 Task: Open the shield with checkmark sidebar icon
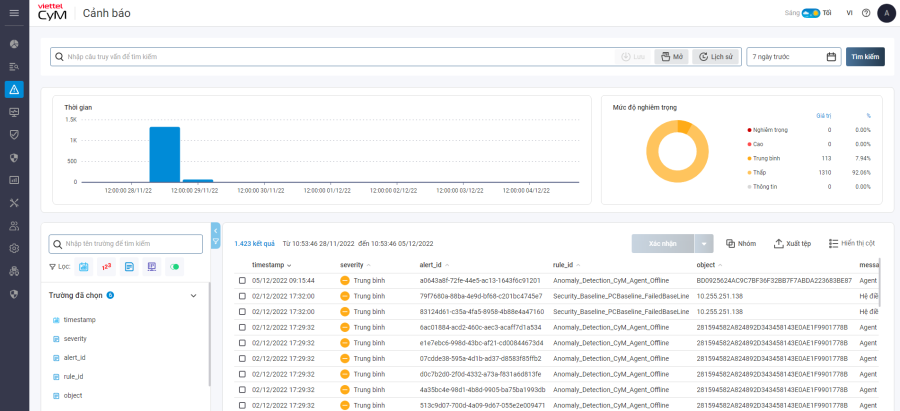pyautogui.click(x=14, y=134)
